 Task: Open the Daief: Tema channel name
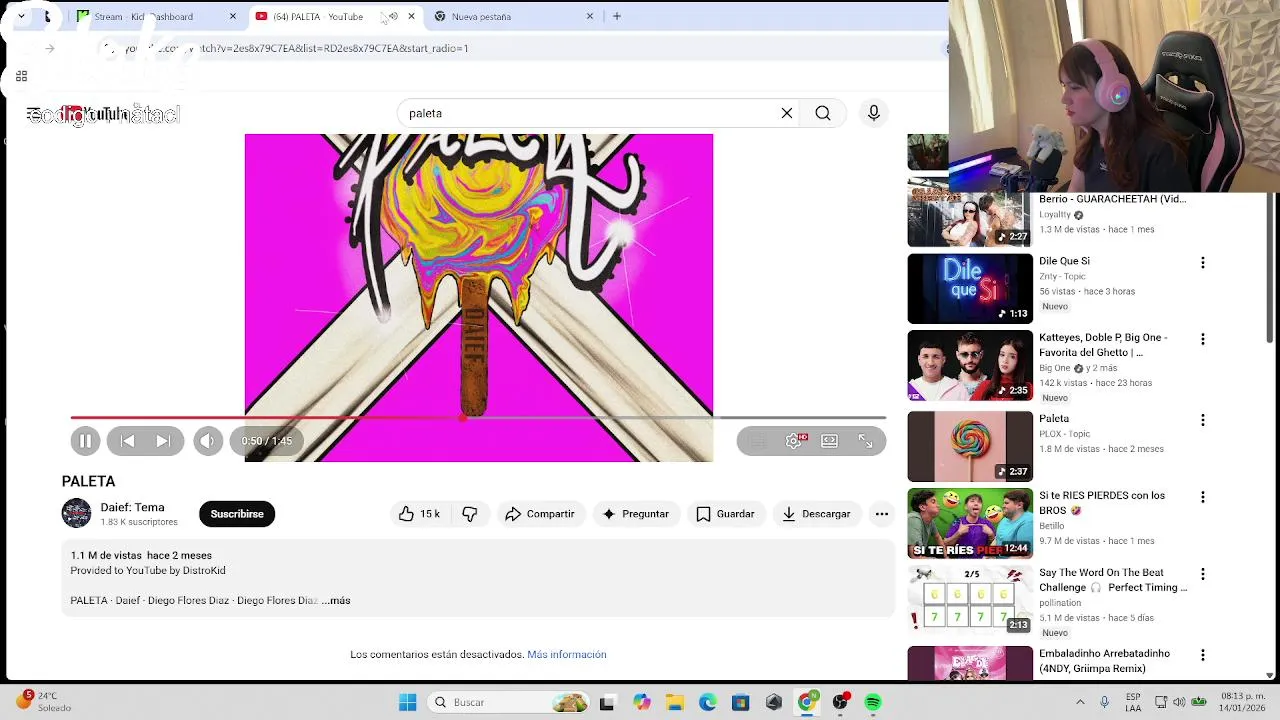click(132, 507)
